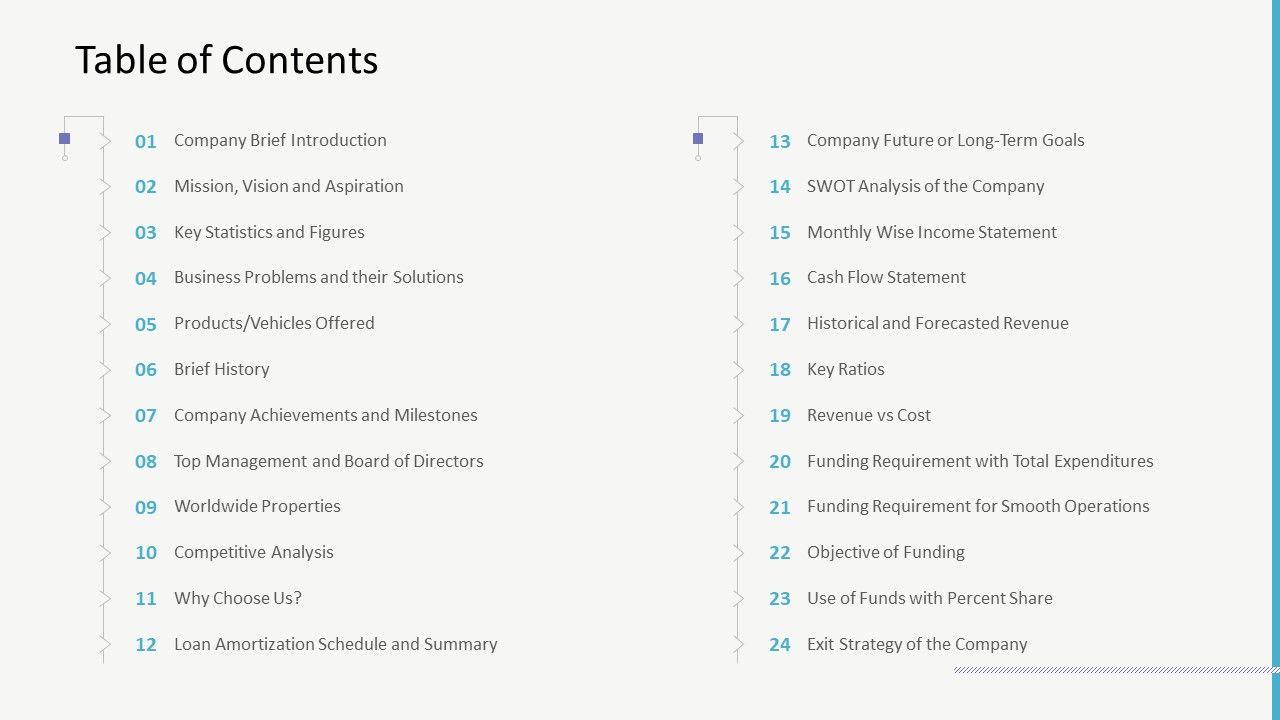Screen dimensions: 1280x720
Task: Select the Key Statistics and Figures entry
Action: click(269, 232)
